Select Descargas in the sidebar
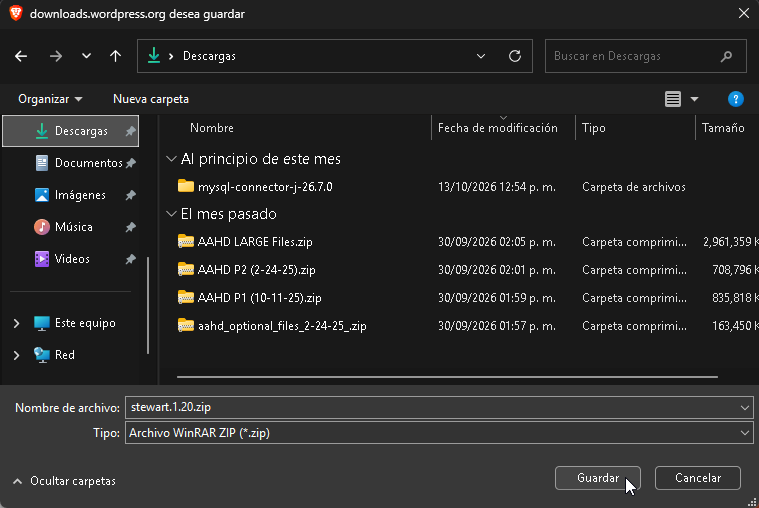Image resolution: width=759 pixels, height=508 pixels. click(x=71, y=131)
